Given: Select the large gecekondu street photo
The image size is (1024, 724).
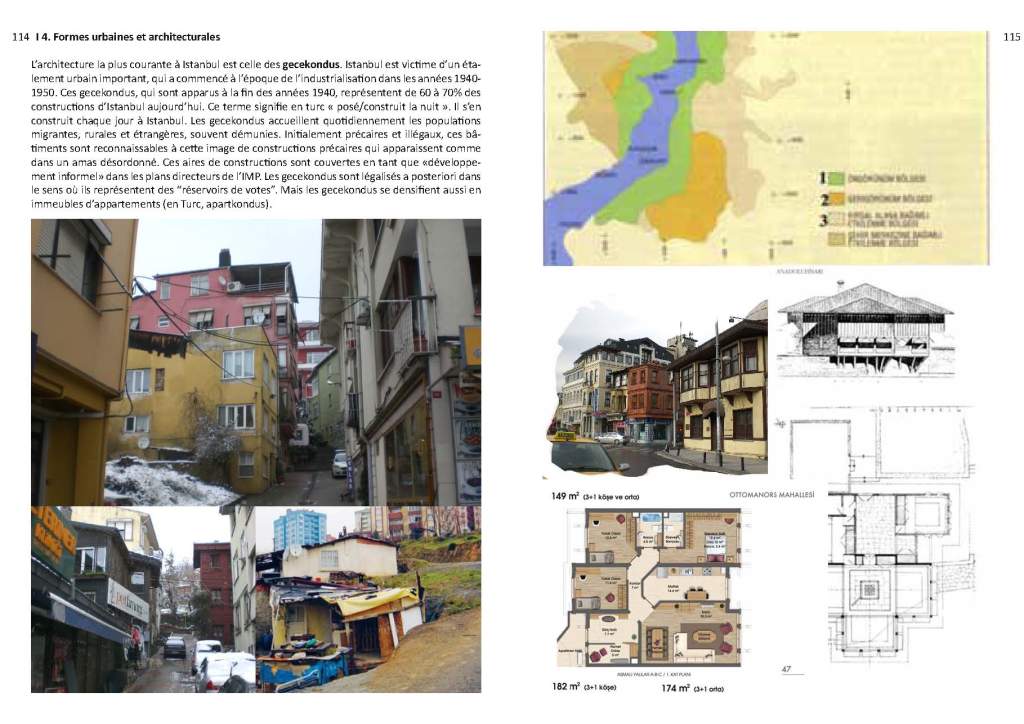Looking at the screenshot, I should pos(256,362).
